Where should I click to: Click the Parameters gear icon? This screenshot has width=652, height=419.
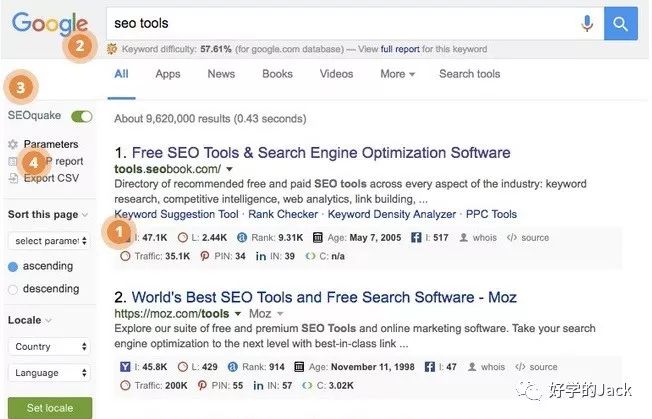[13, 145]
